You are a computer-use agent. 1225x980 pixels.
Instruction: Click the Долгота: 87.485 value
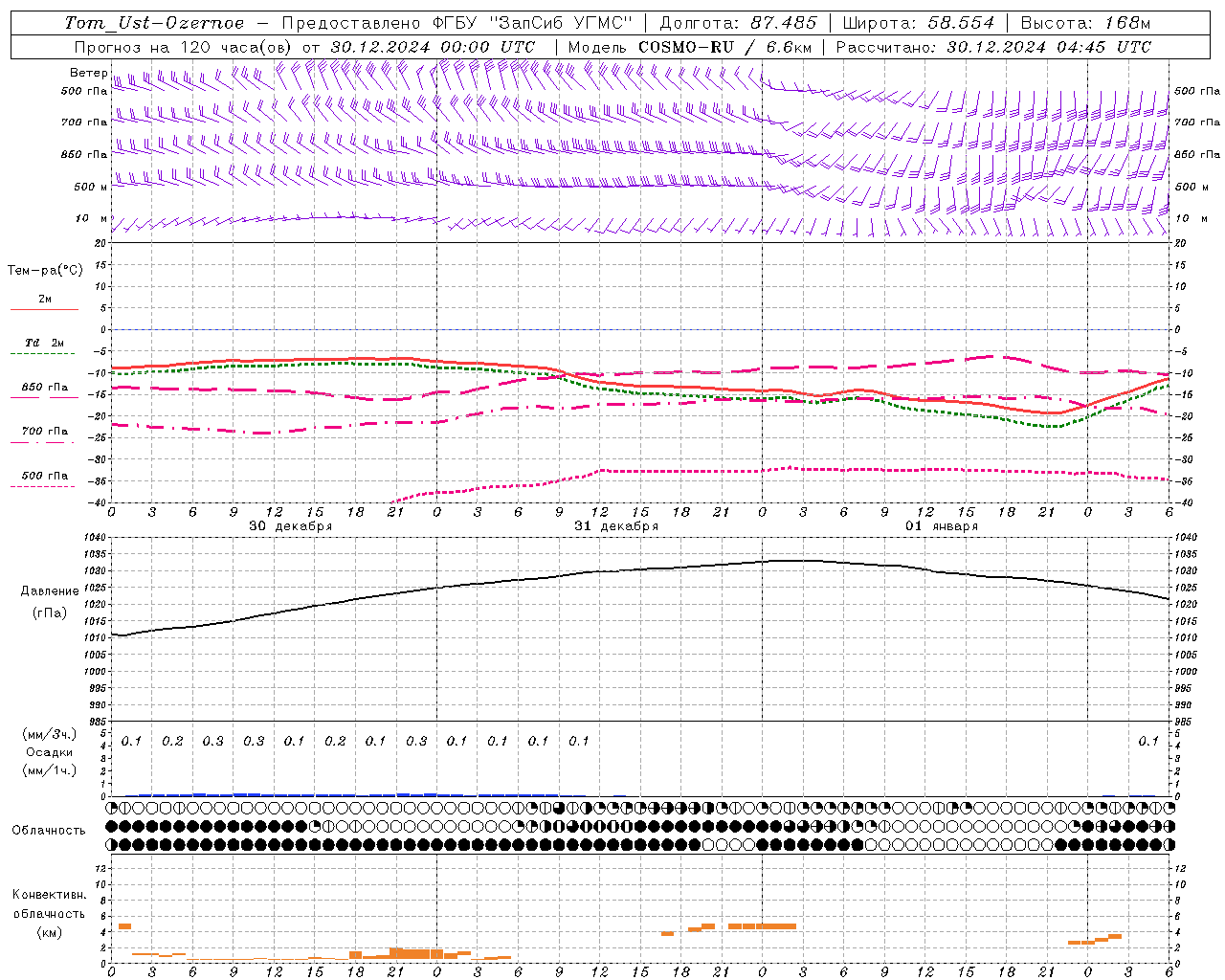point(739,23)
